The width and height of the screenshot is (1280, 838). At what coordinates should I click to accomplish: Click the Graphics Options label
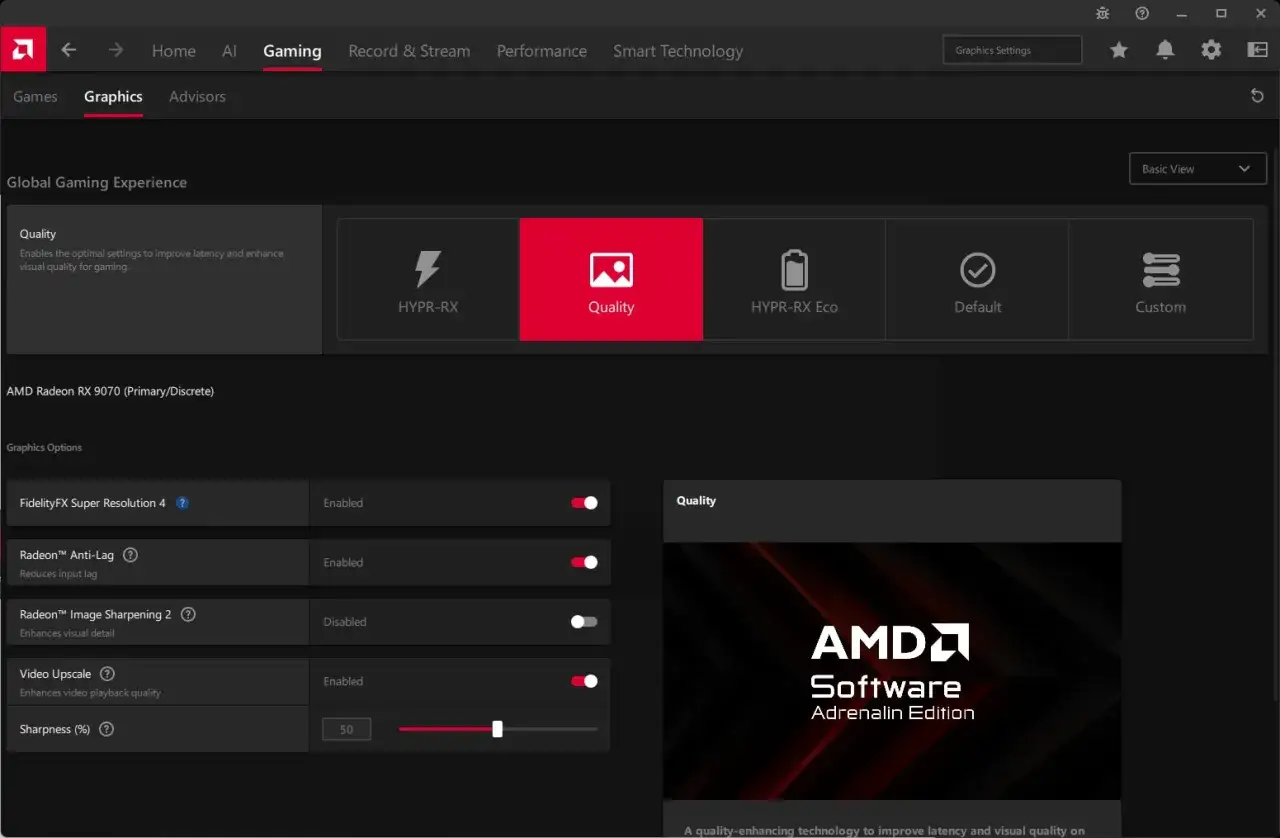tap(44, 447)
